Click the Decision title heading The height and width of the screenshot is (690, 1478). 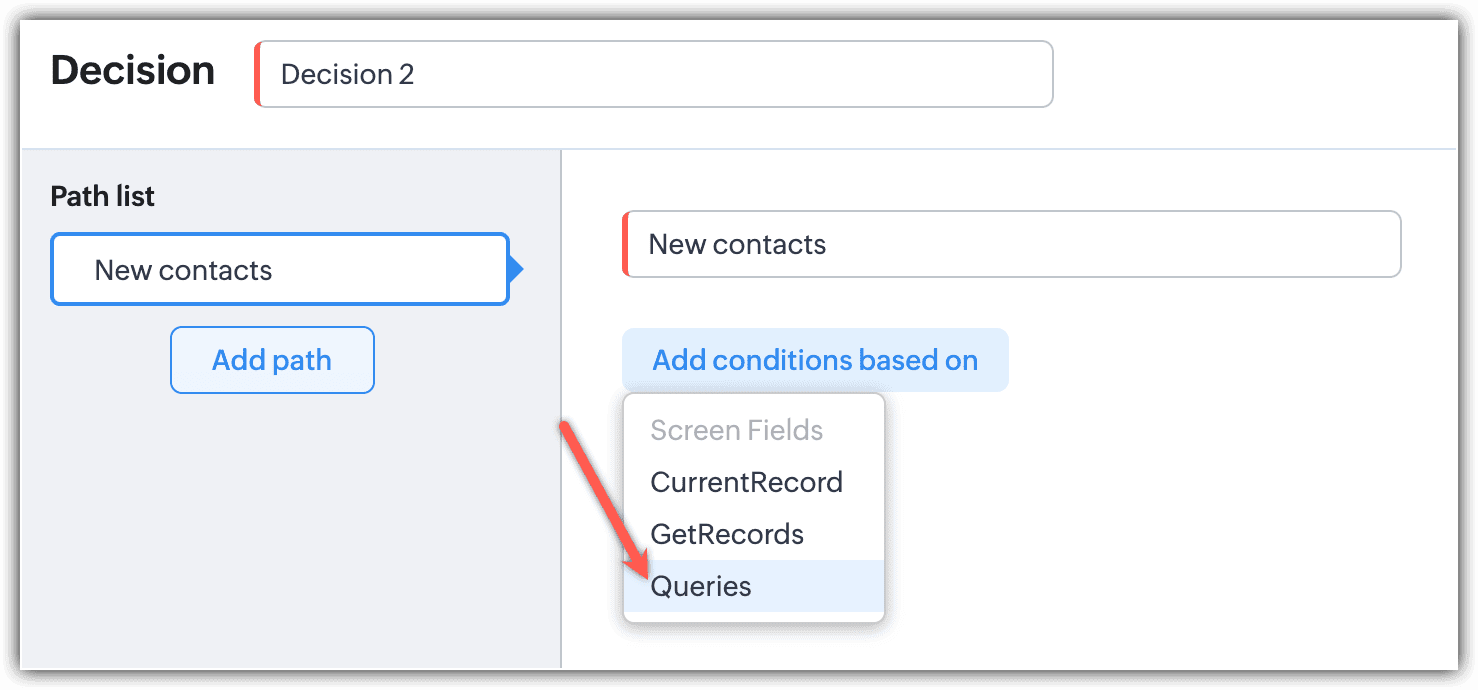(133, 71)
